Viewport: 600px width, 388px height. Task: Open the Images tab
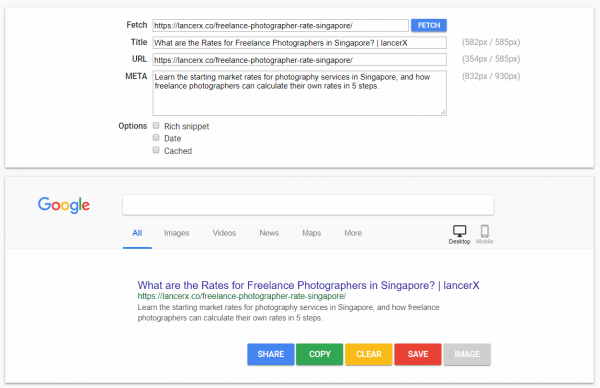176,233
